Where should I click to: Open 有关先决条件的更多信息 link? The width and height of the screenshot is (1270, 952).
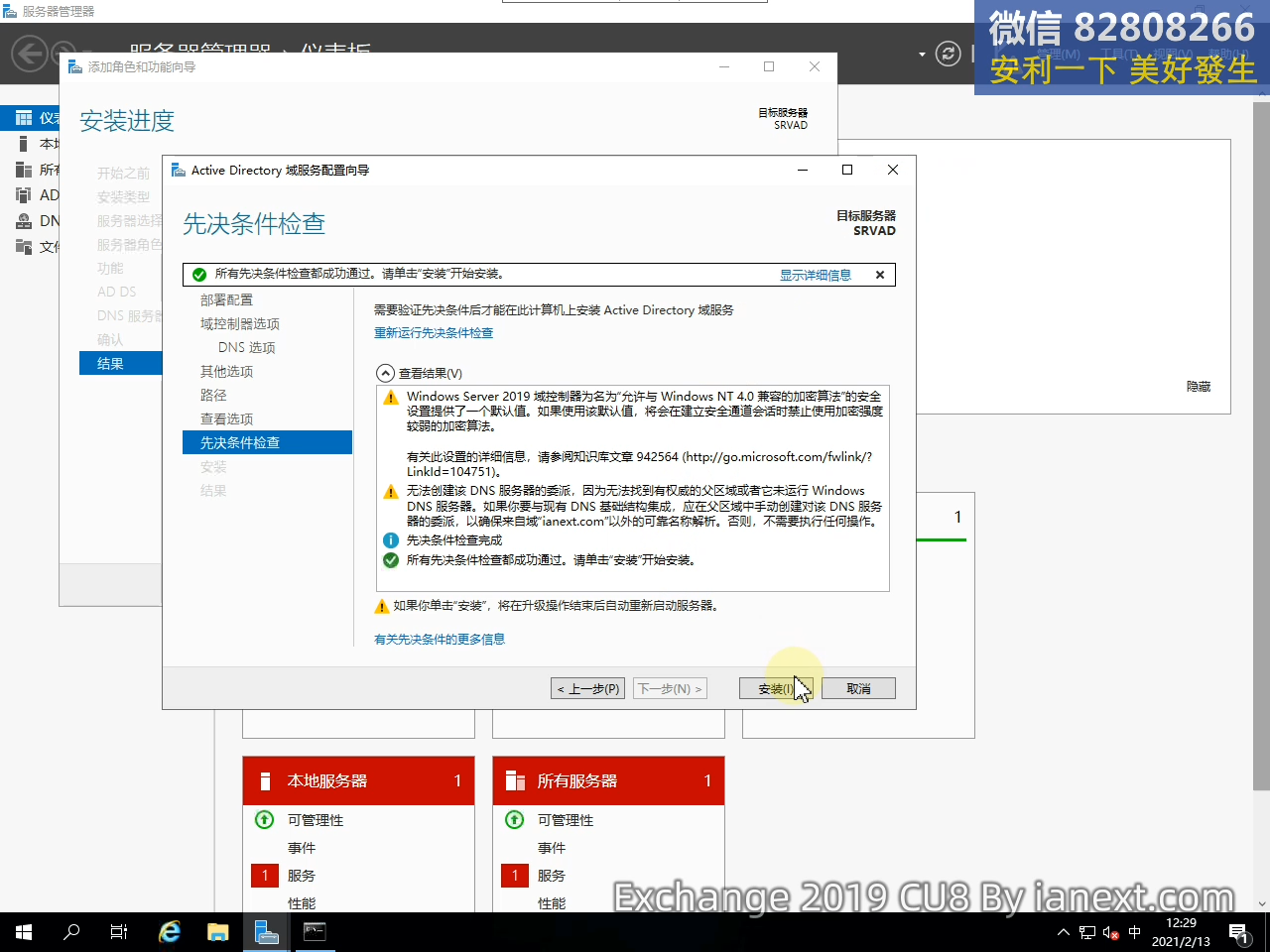pos(440,640)
